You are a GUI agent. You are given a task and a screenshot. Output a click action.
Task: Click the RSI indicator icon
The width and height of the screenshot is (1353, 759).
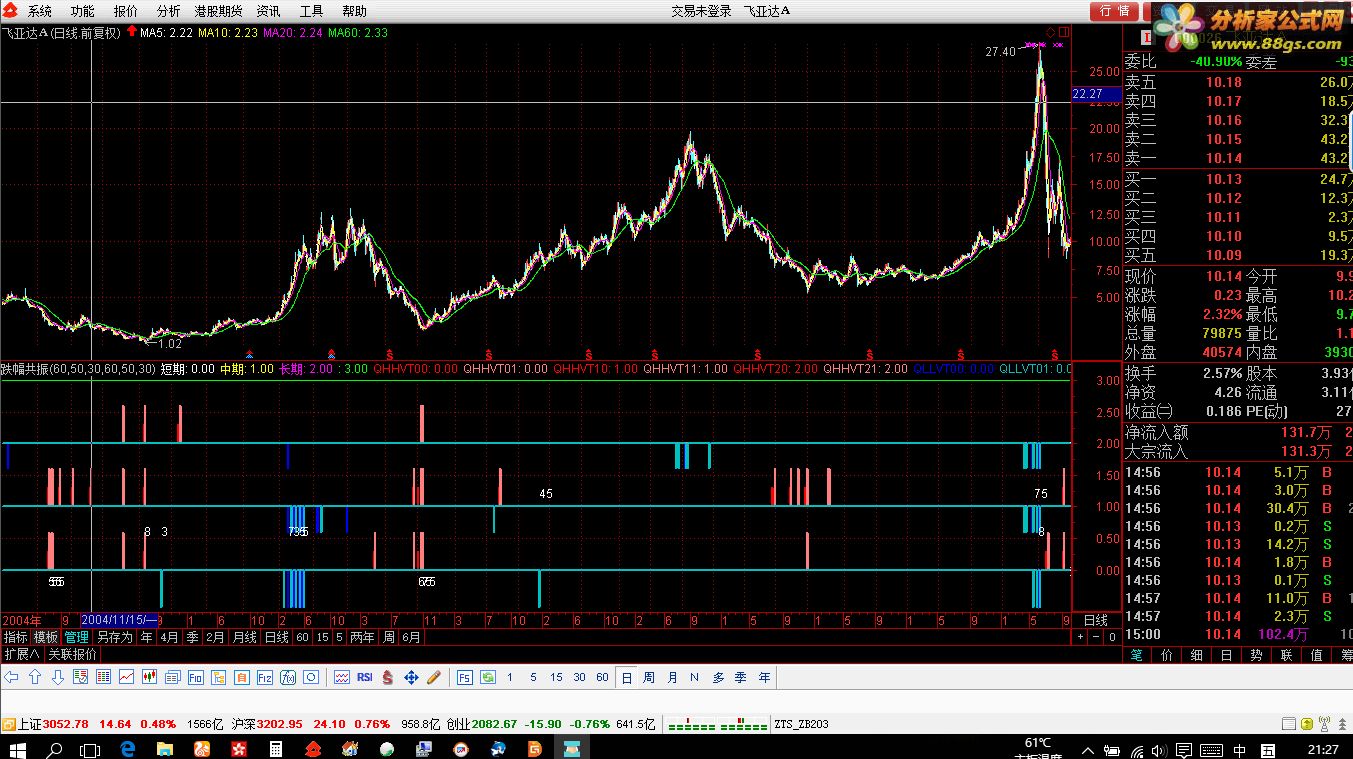click(365, 677)
